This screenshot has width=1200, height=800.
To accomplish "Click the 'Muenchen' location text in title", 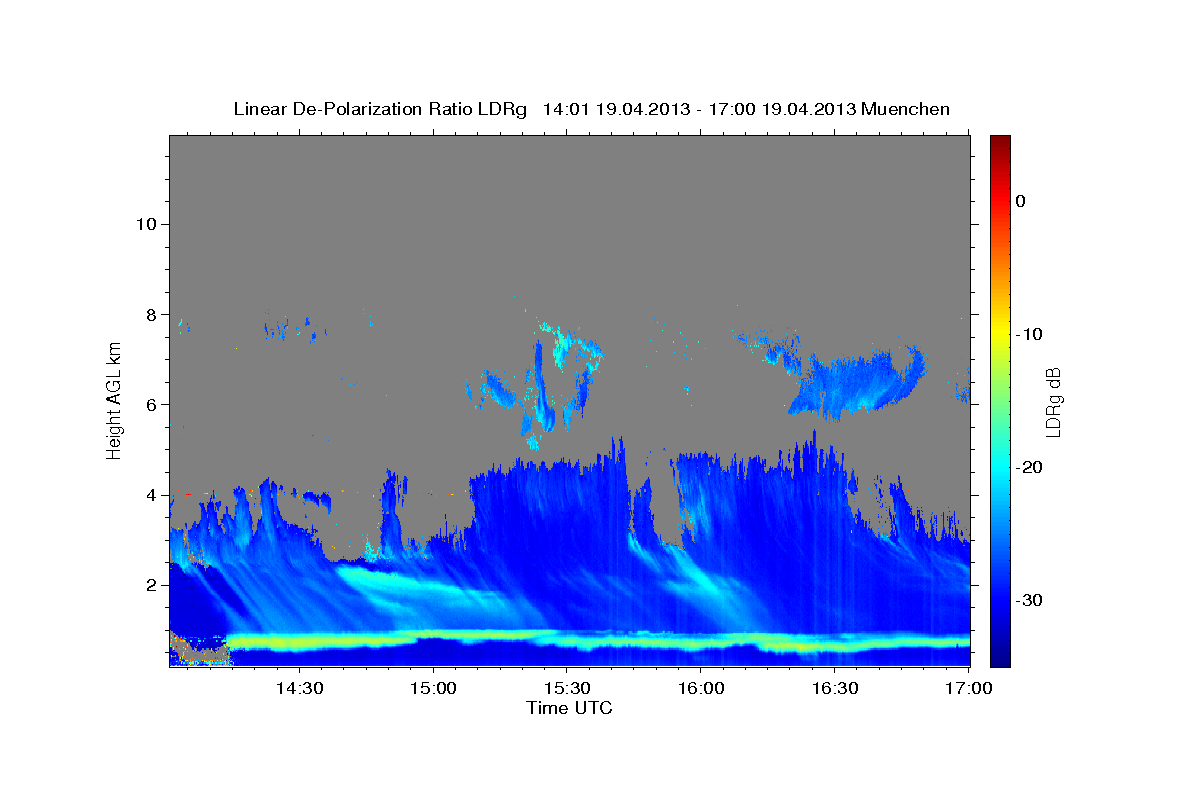I will point(905,109).
